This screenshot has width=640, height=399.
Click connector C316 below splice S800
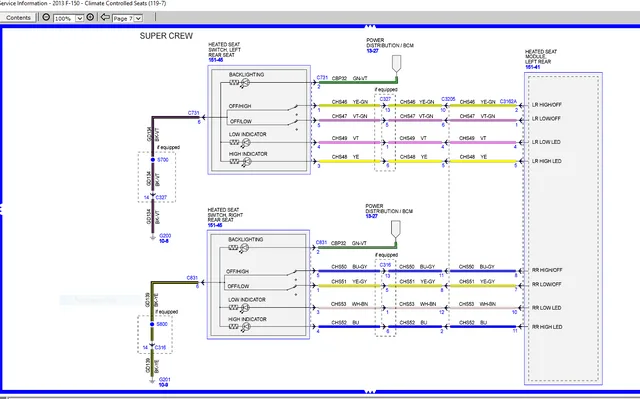(160, 348)
